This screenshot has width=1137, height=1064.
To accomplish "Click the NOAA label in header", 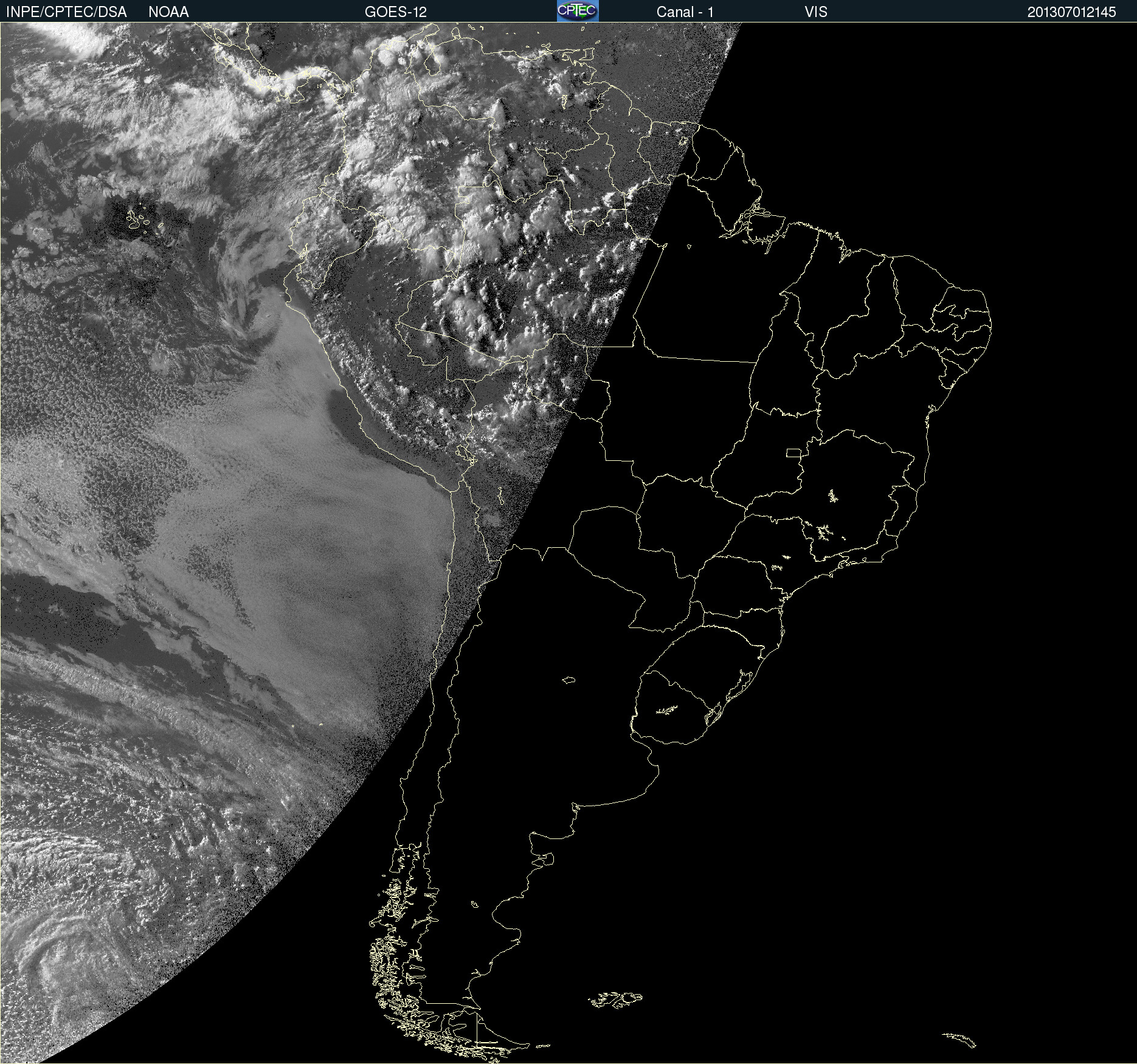I will click(168, 12).
